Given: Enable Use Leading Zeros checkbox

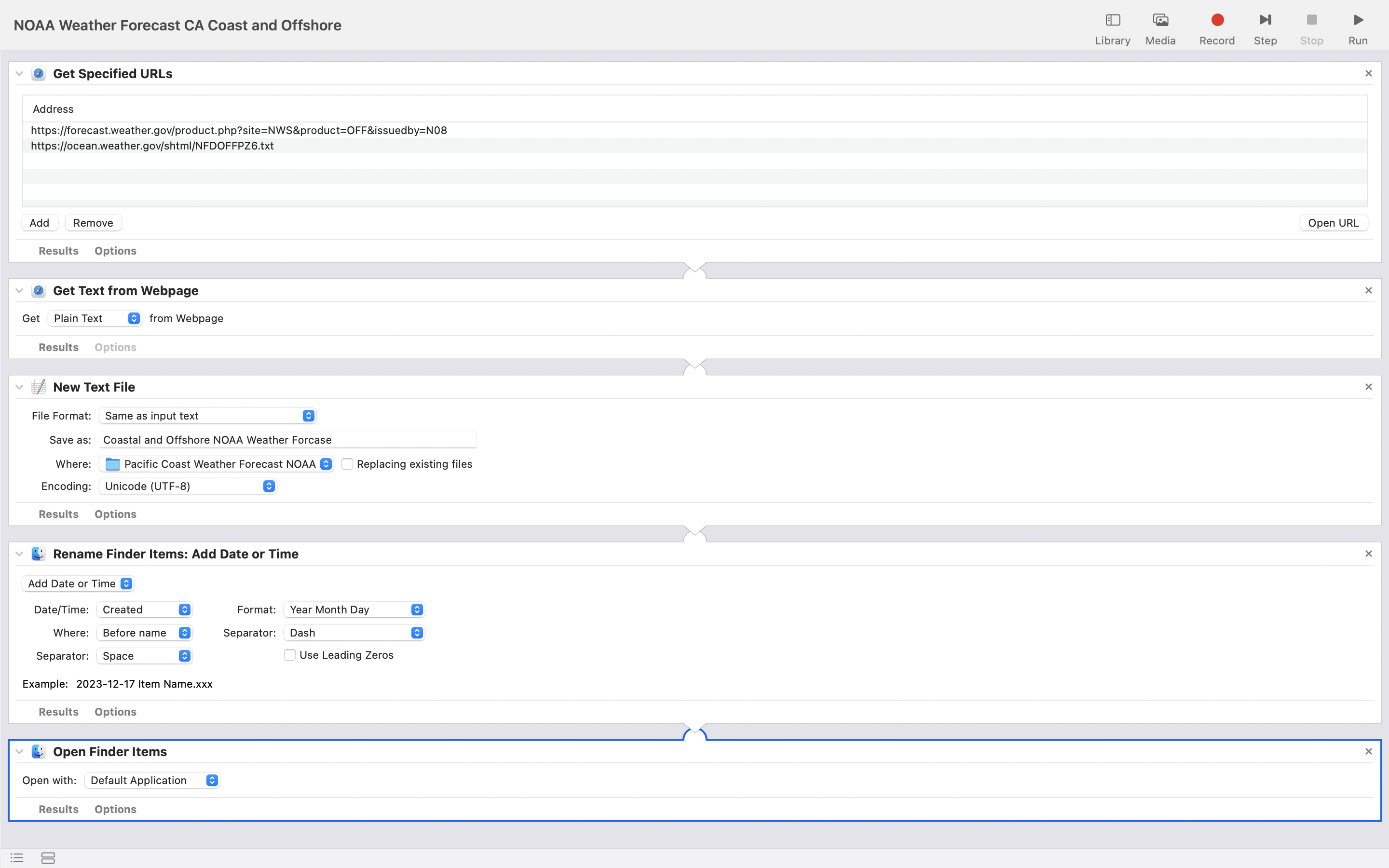Looking at the screenshot, I should [x=290, y=655].
